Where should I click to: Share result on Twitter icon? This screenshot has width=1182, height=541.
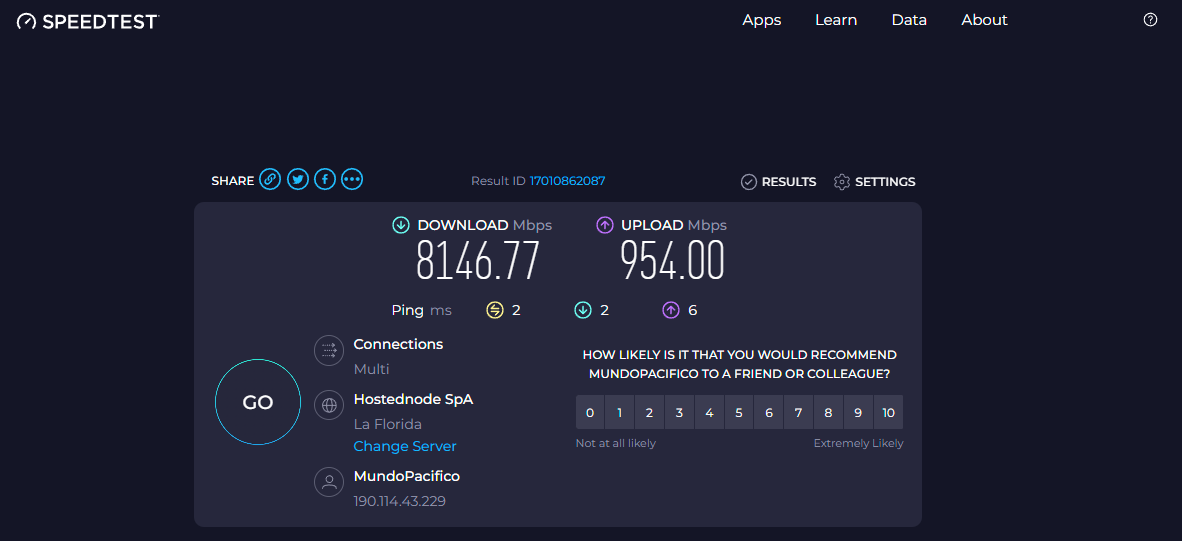pyautogui.click(x=297, y=180)
